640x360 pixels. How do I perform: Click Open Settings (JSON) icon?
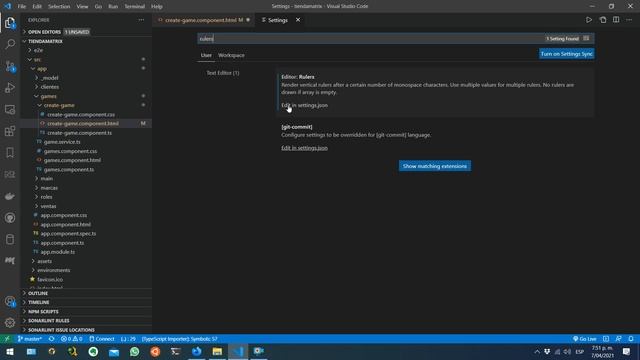pyautogui.click(x=602, y=20)
